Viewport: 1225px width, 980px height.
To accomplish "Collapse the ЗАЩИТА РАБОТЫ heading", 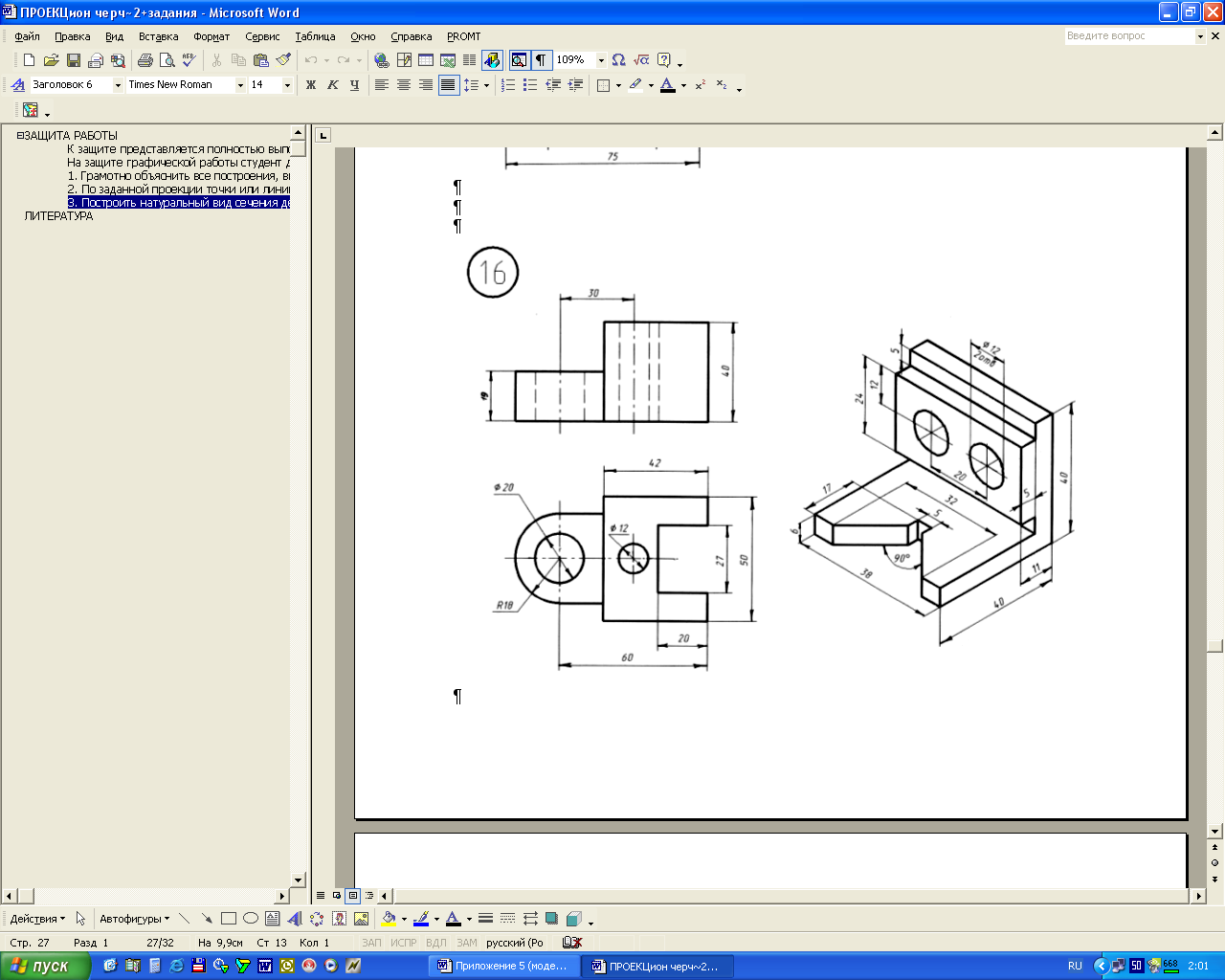I will point(20,136).
